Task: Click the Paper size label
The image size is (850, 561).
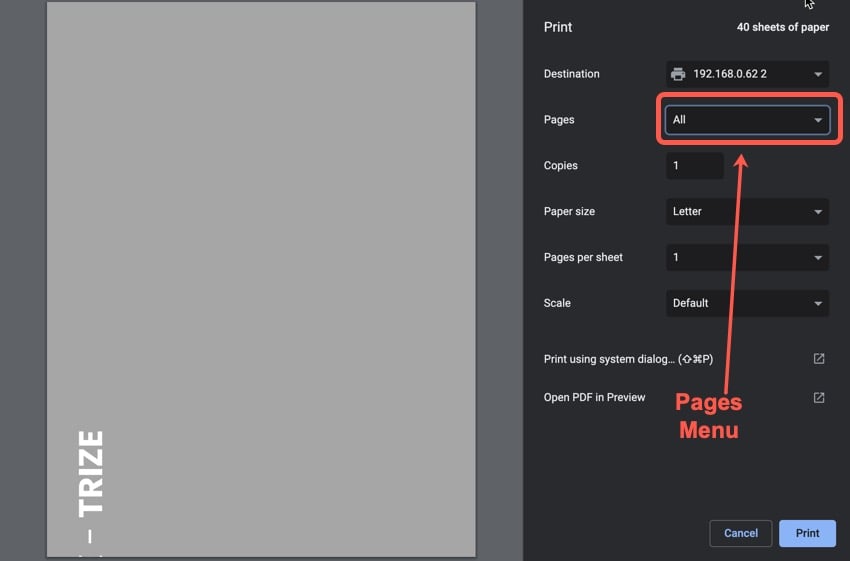Action: pyautogui.click(x=569, y=212)
